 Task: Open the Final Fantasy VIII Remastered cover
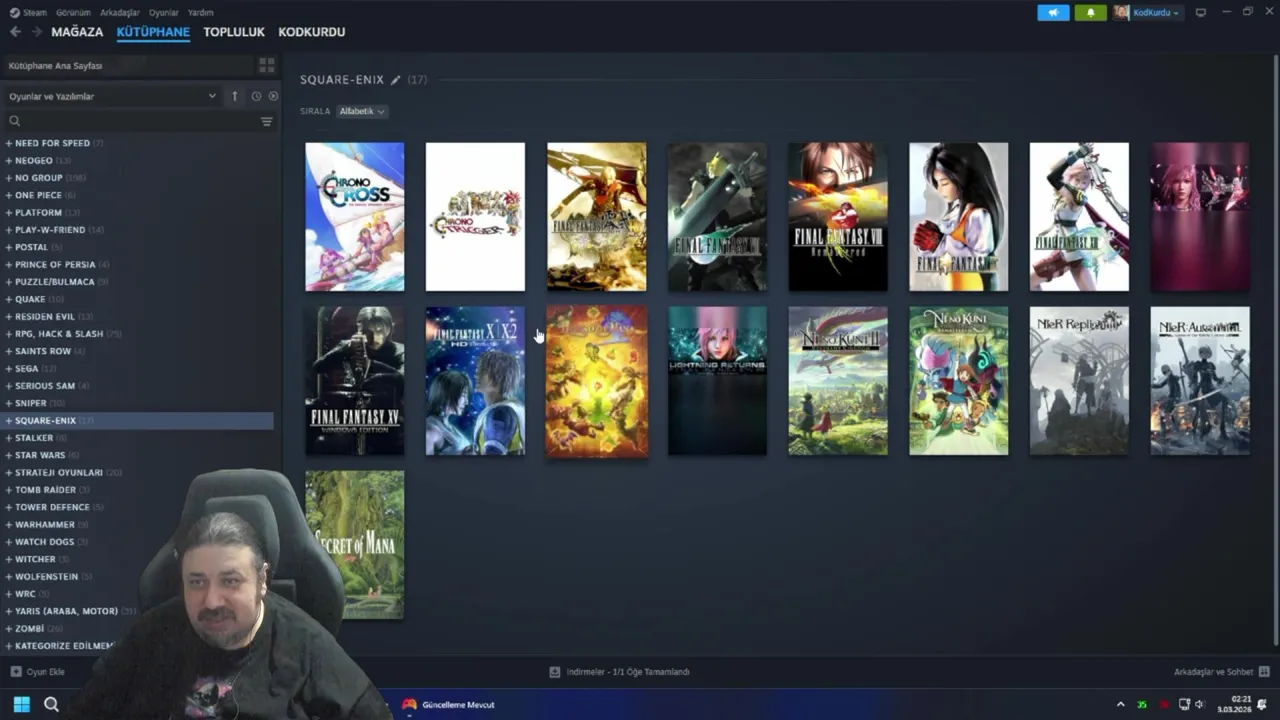[838, 217]
